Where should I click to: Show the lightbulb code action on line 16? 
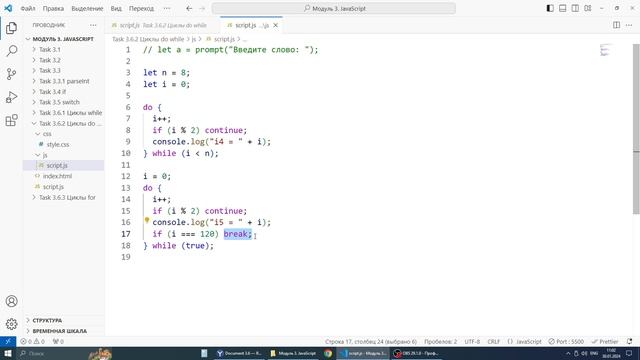[147, 220]
